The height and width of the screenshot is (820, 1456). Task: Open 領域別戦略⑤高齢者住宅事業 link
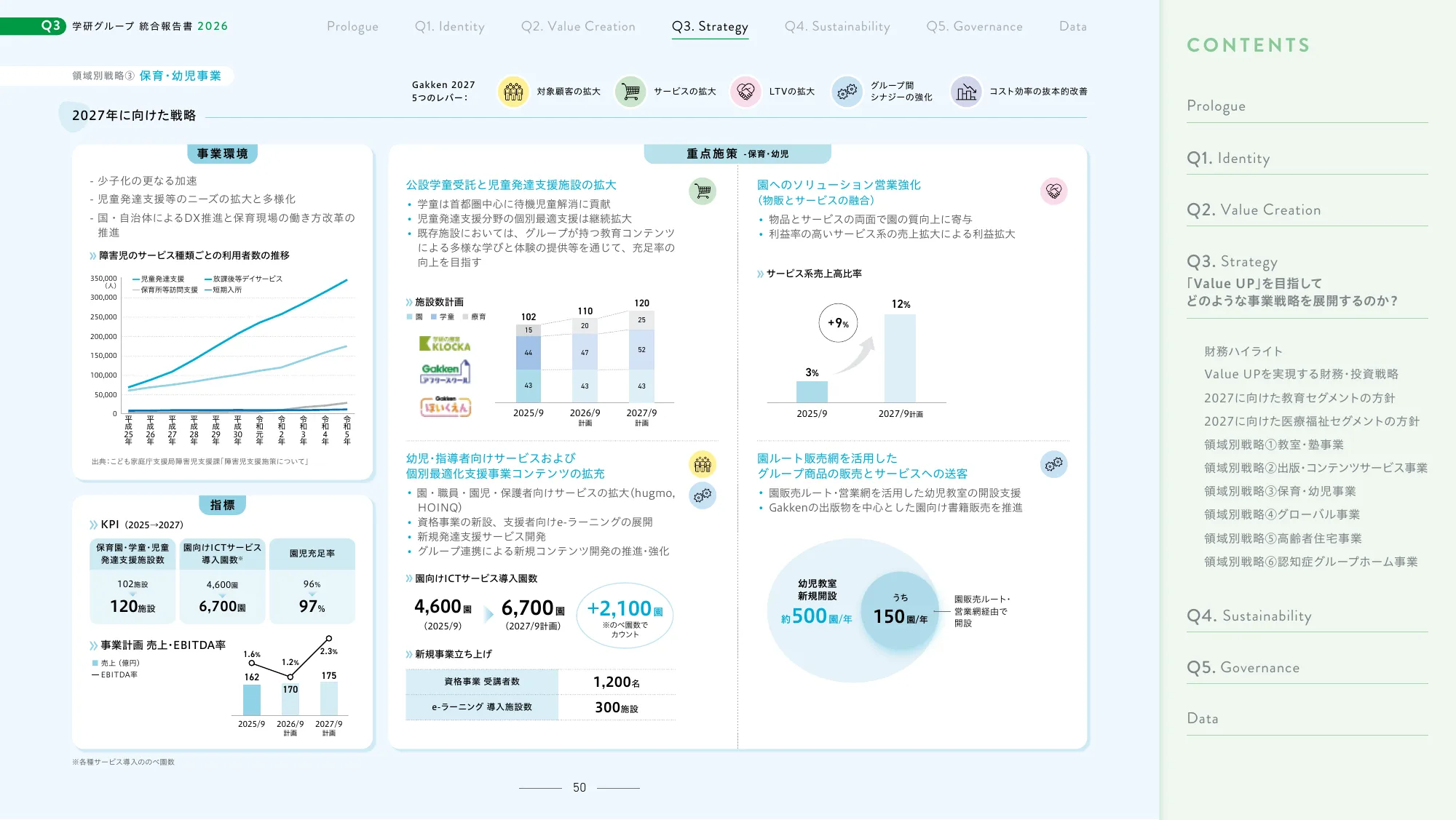[1282, 538]
